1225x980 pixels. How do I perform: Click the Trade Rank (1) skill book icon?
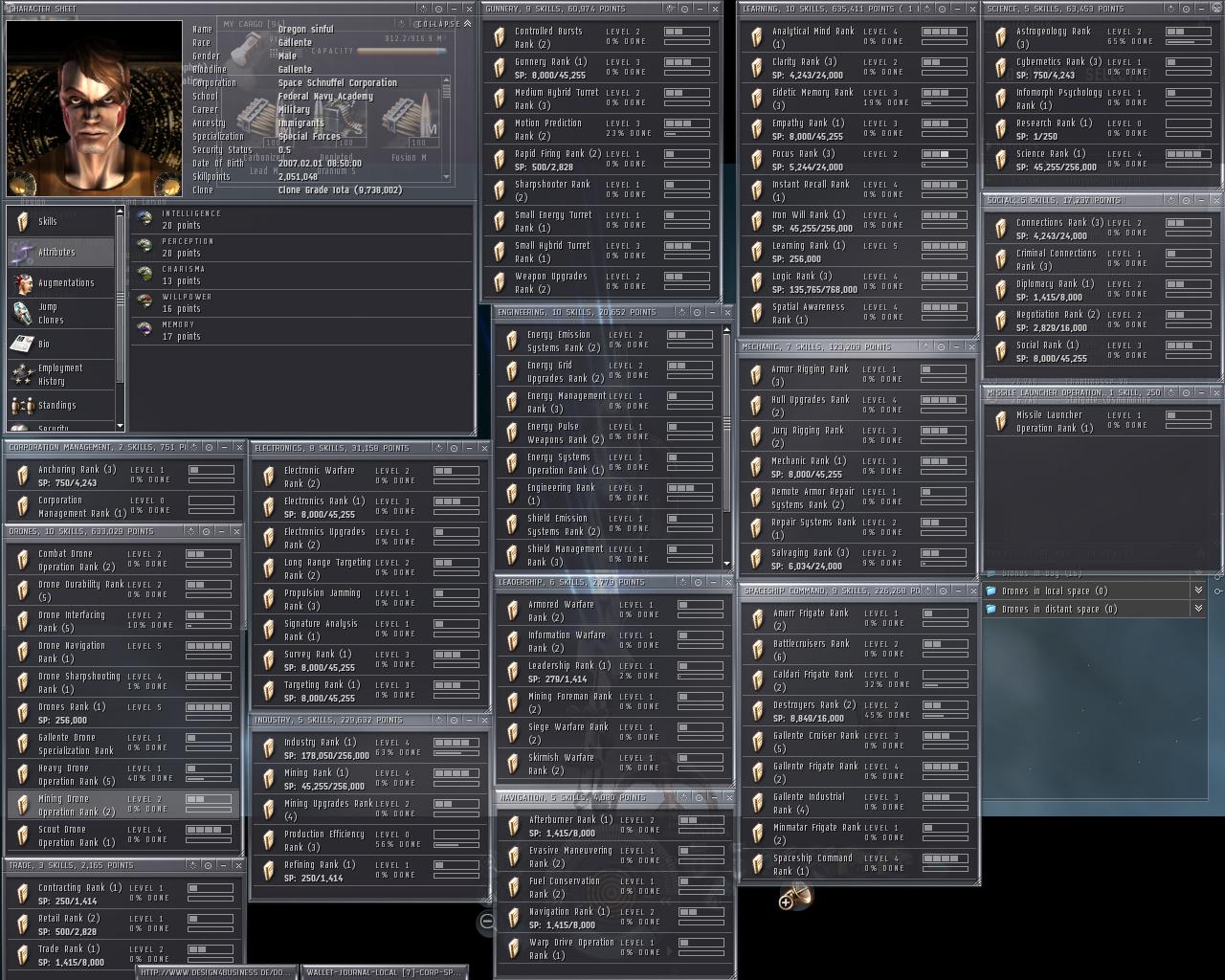pyautogui.click(x=22, y=955)
